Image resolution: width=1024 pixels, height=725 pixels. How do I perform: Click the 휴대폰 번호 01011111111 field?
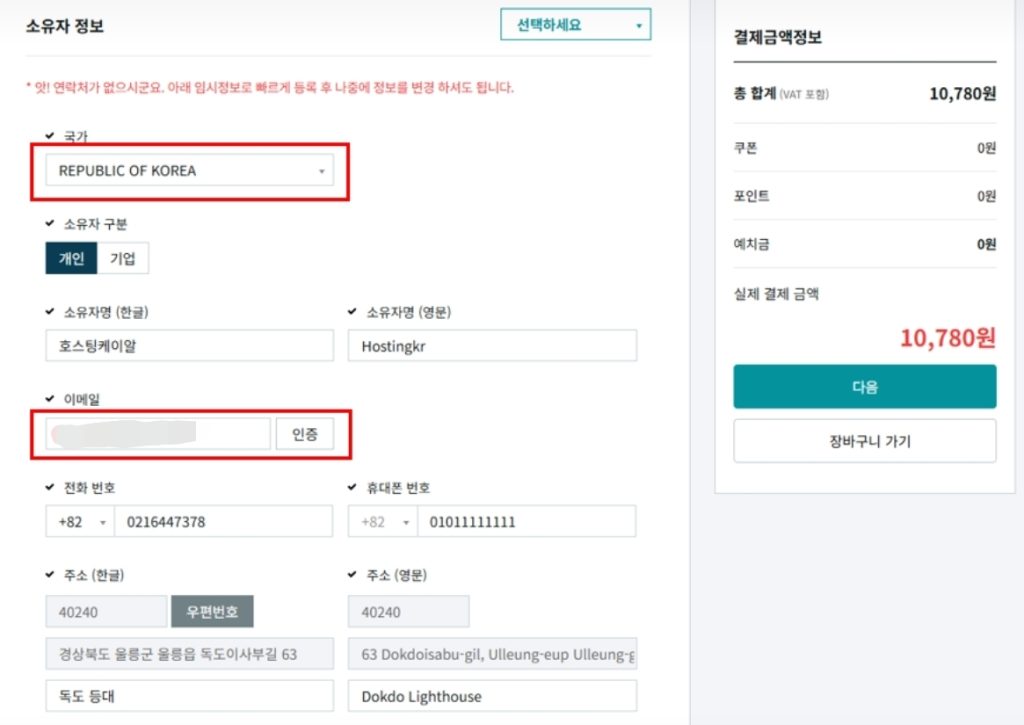click(527, 522)
